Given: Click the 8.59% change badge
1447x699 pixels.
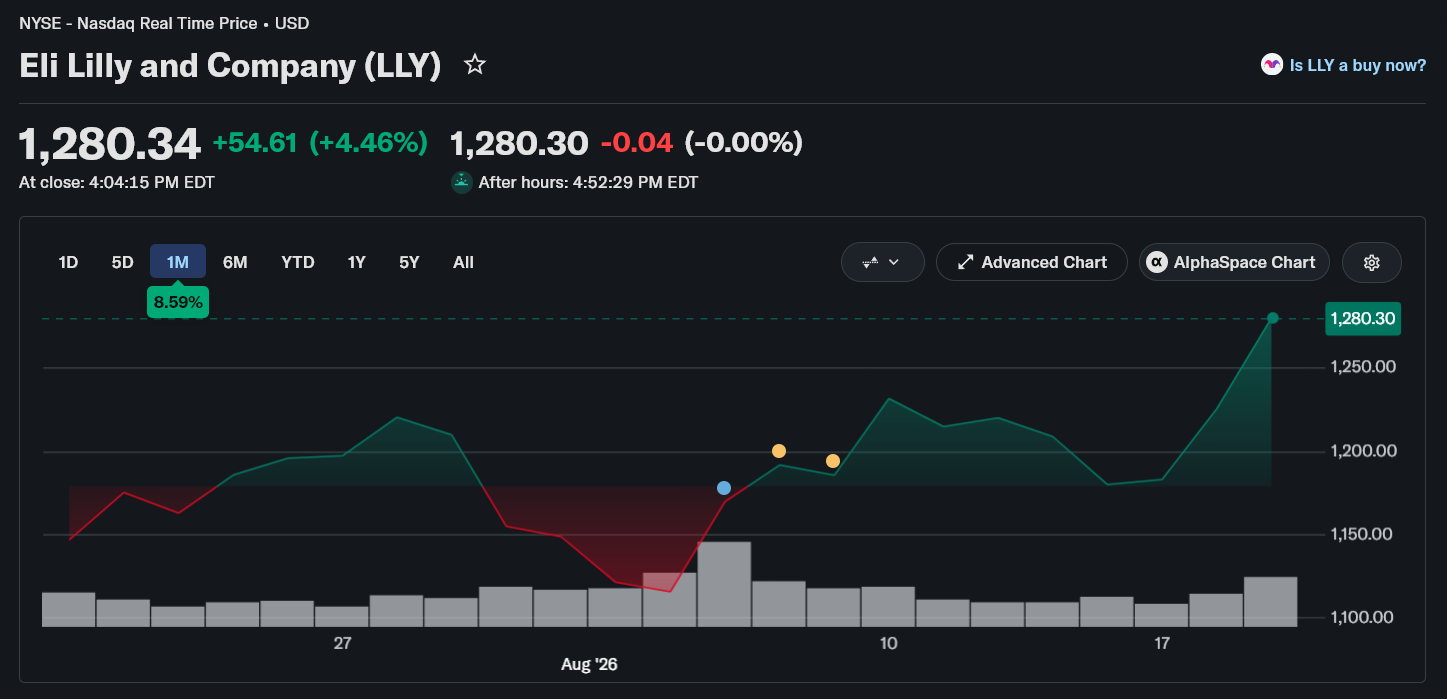Looking at the screenshot, I should tap(178, 301).
